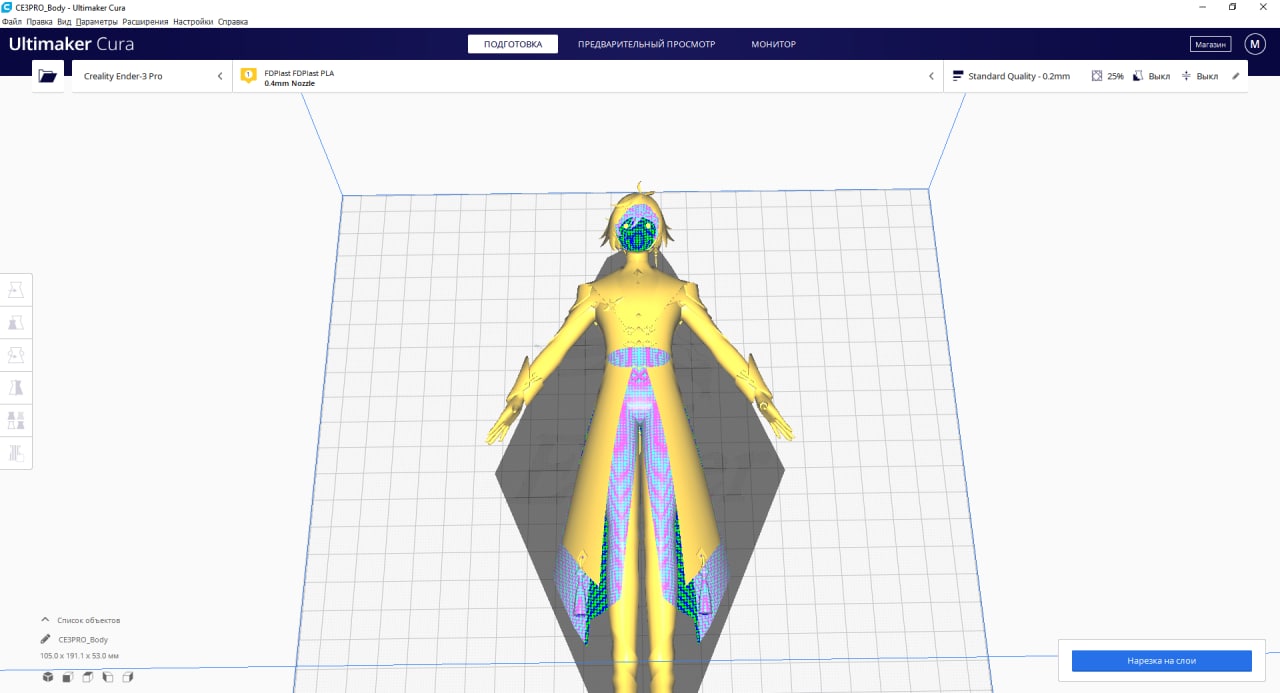Expand the FDPlast PLA material panel chevron
The image size is (1280, 693).
coord(931,76)
